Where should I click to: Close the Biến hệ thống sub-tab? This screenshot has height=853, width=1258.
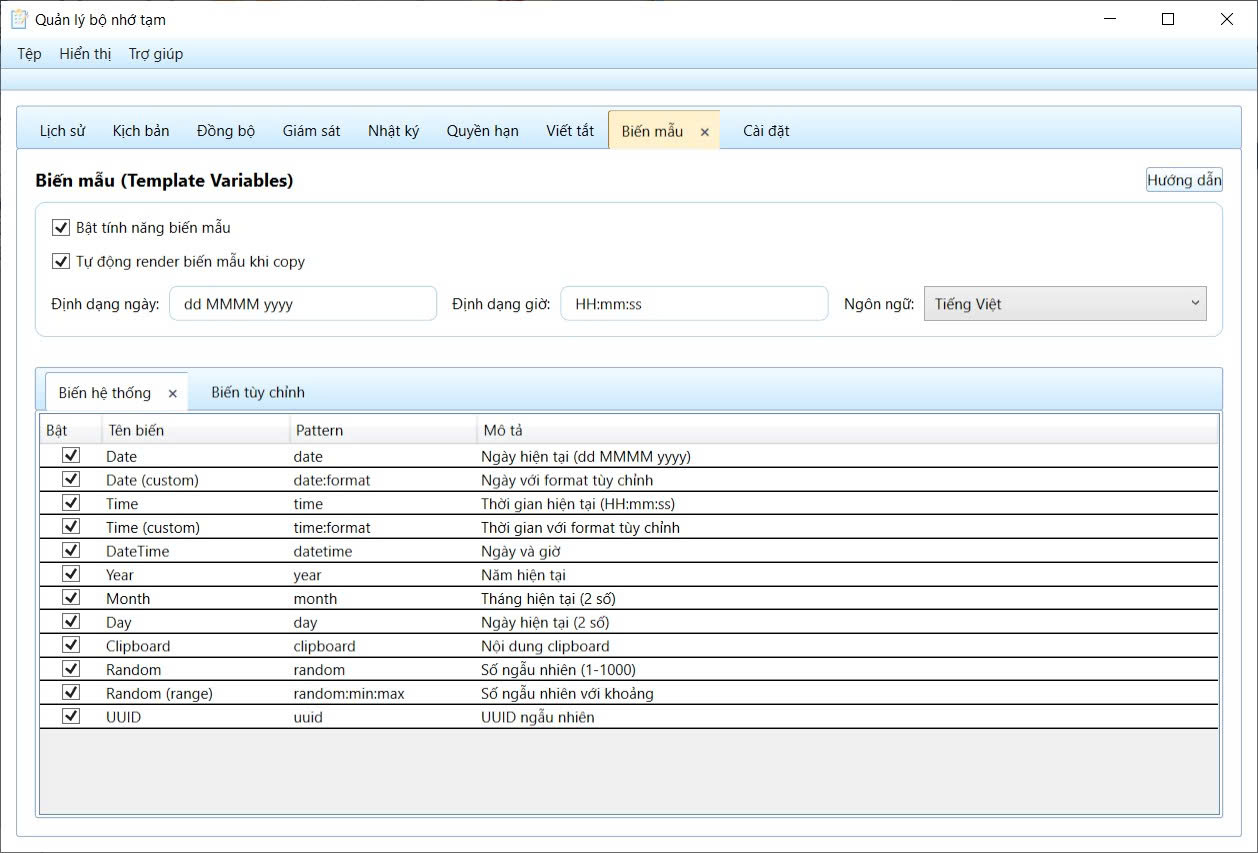[x=172, y=394]
